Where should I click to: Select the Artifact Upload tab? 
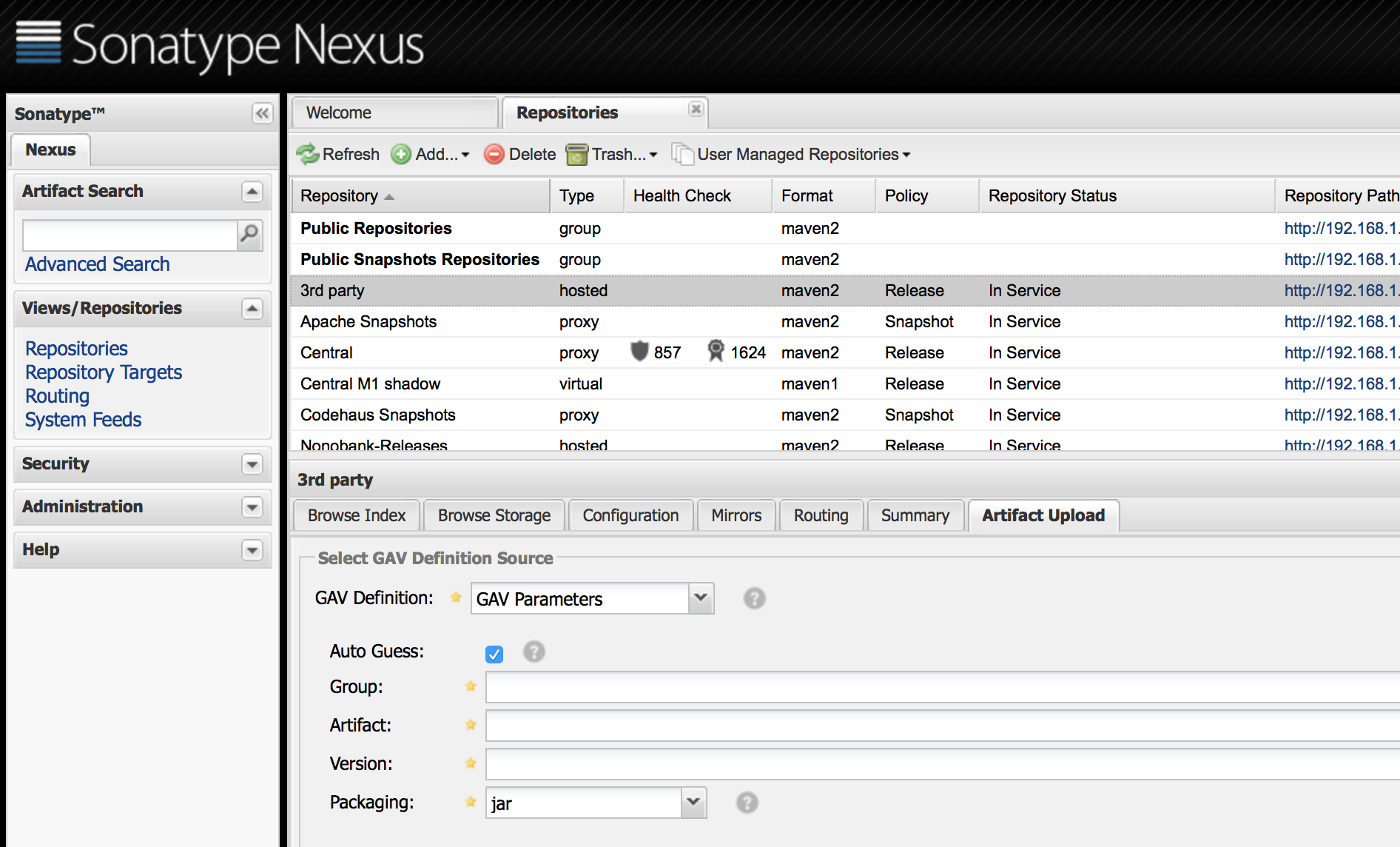(1043, 515)
